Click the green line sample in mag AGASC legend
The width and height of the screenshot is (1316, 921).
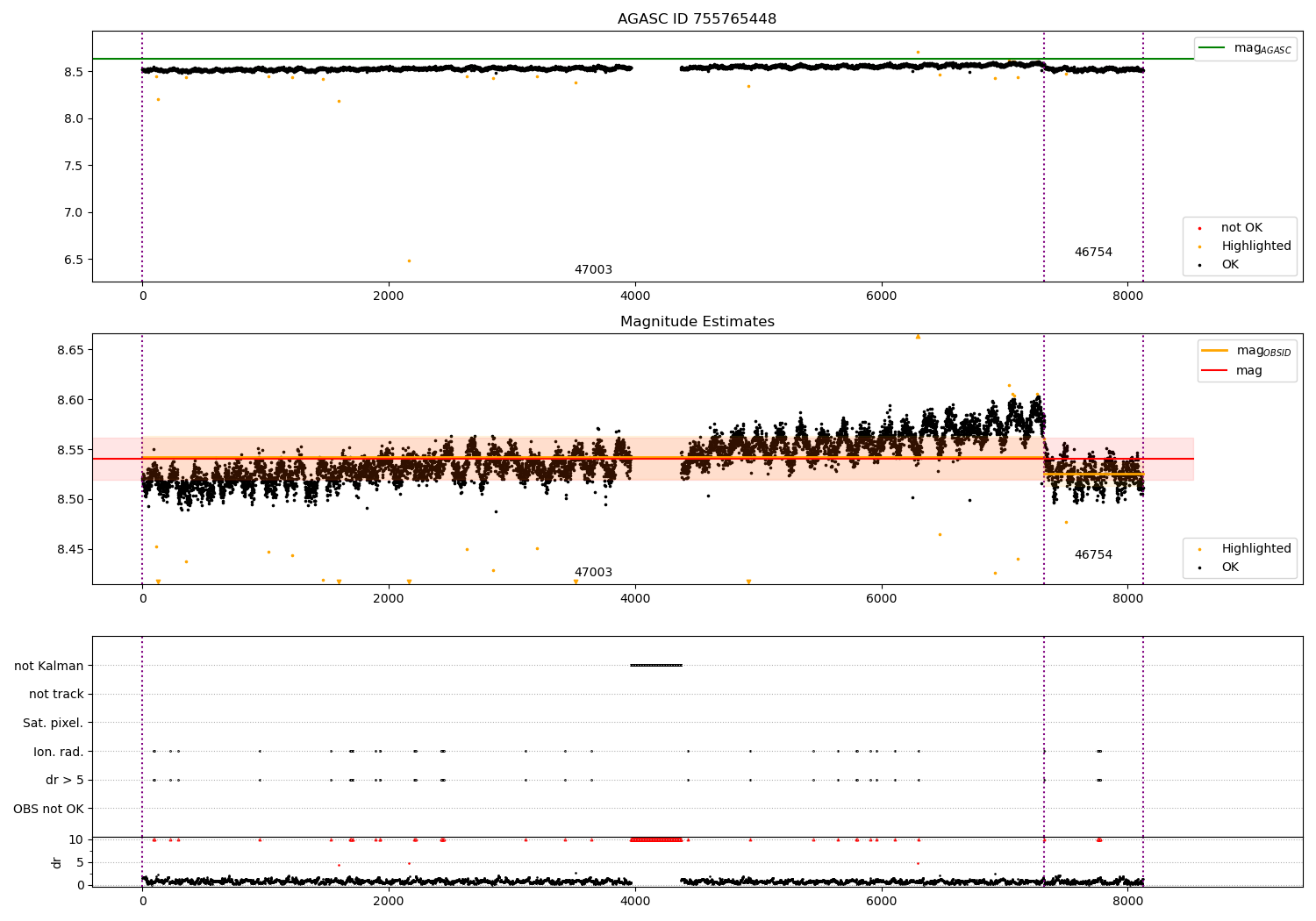click(1212, 48)
